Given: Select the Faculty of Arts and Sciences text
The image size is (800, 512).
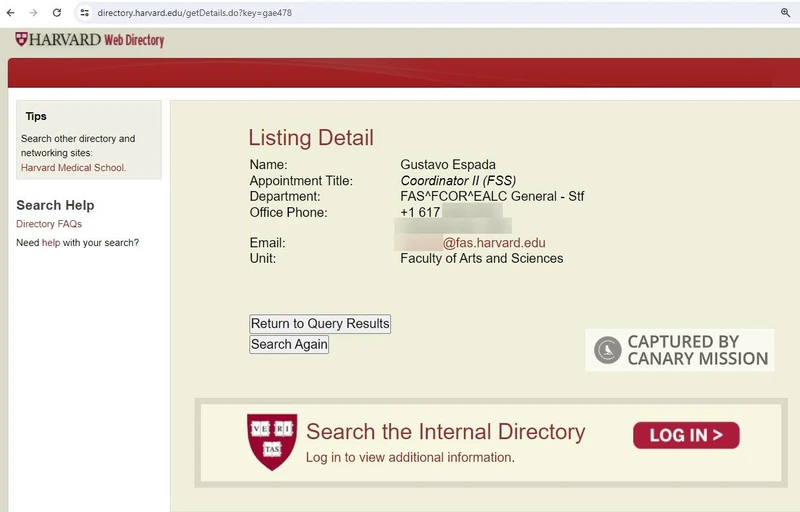Looking at the screenshot, I should pyautogui.click(x=482, y=259).
